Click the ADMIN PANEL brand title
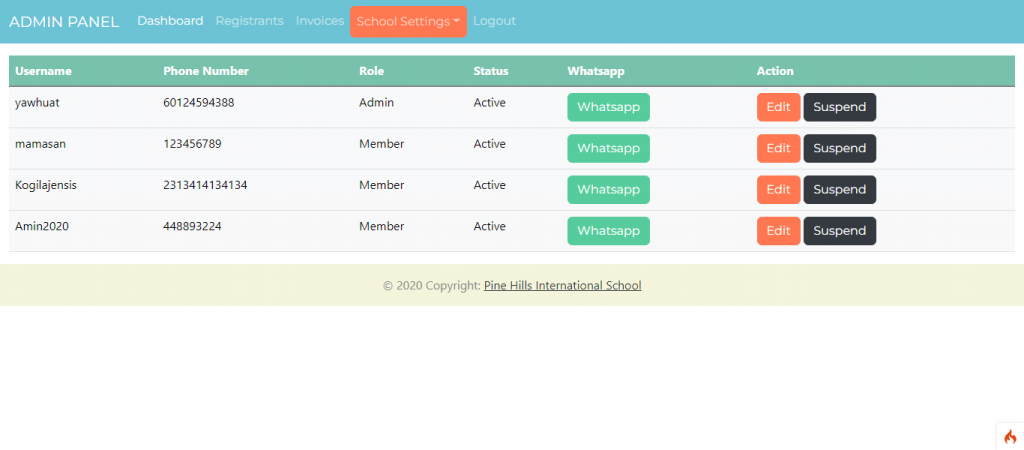Image resolution: width=1024 pixels, height=450 pixels. point(64,22)
